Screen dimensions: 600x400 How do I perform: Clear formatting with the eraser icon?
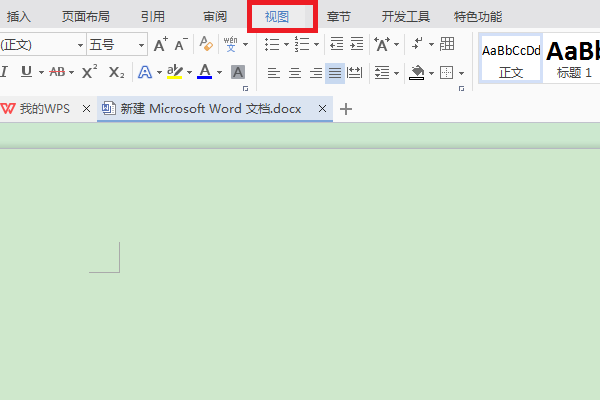[x=206, y=44]
